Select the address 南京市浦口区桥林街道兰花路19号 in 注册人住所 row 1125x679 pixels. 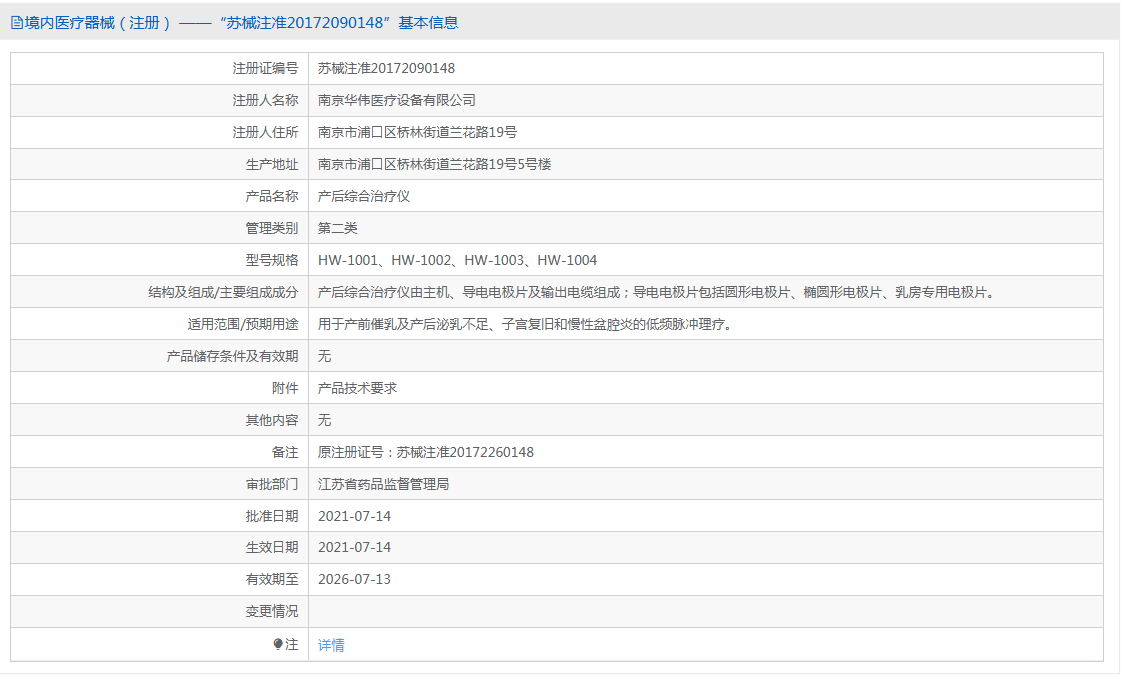click(x=417, y=132)
